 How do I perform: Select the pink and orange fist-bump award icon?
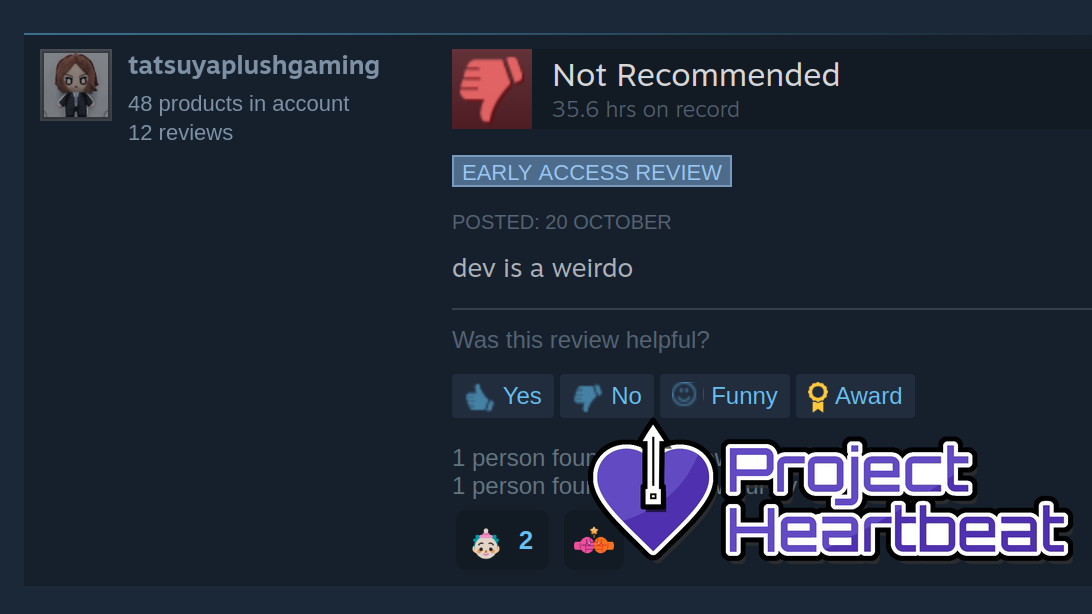click(x=593, y=541)
